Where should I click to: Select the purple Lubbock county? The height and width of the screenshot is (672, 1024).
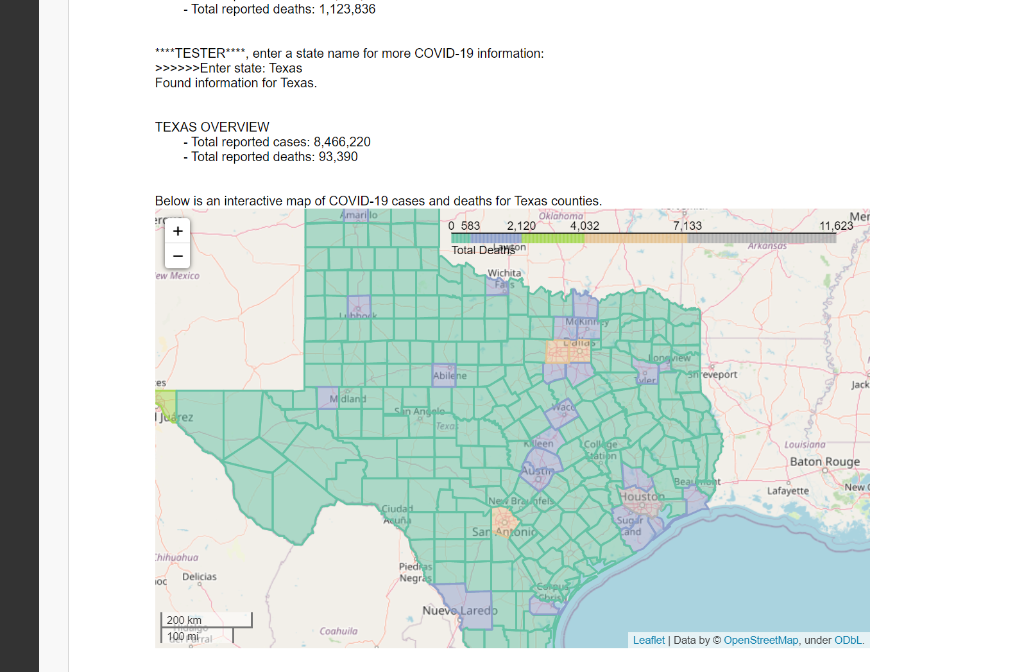tap(359, 306)
